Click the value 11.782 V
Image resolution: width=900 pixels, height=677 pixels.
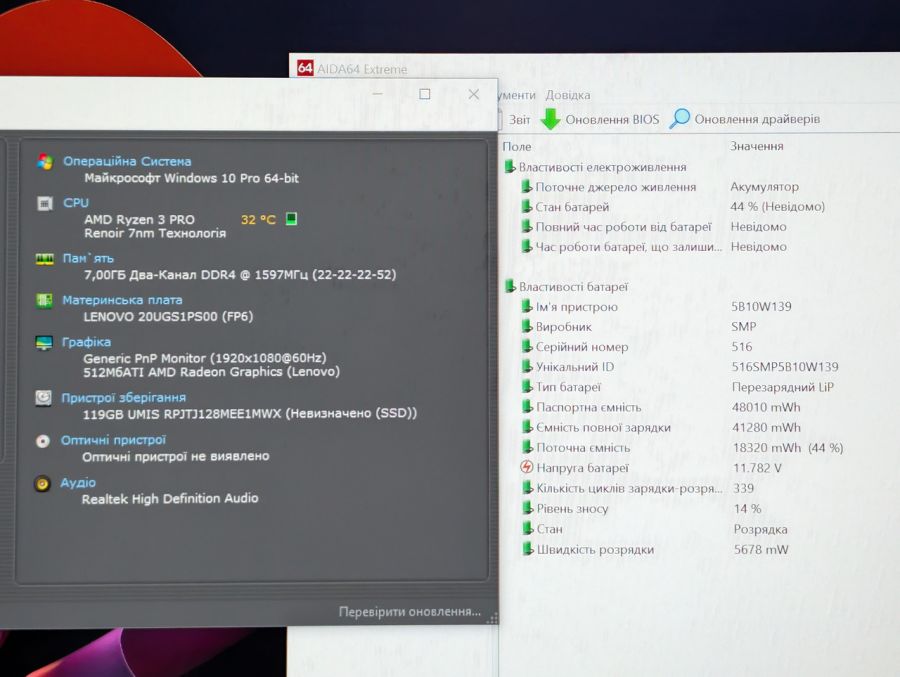(757, 467)
